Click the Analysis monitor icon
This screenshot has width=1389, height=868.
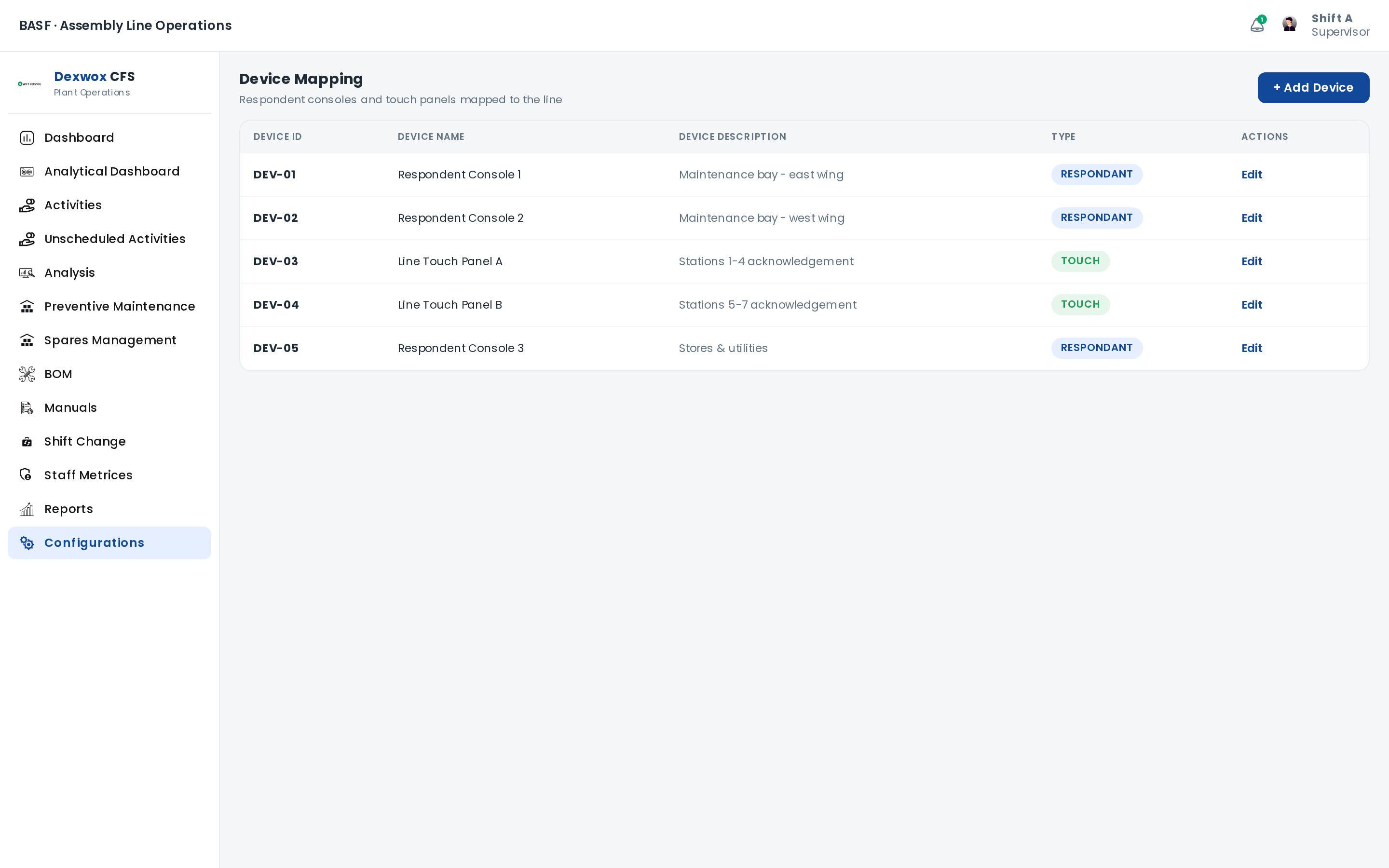(x=27, y=272)
